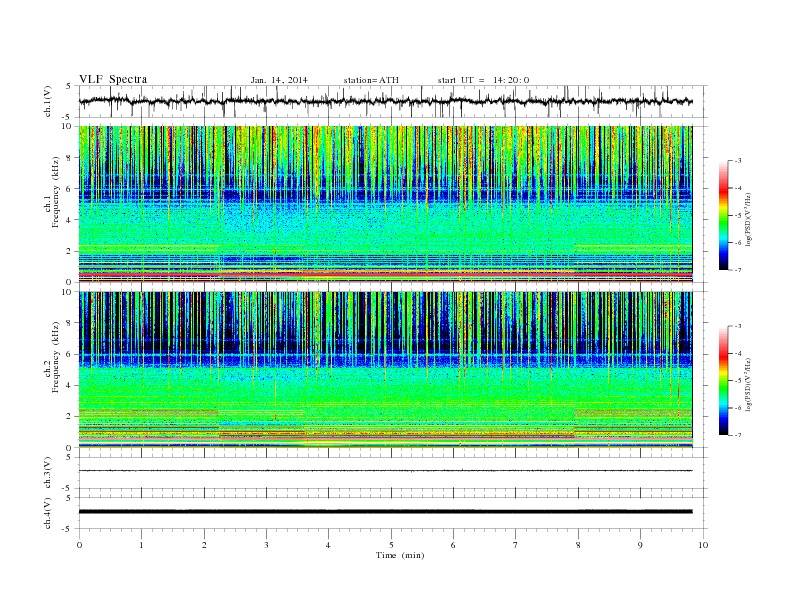Image resolution: width=792 pixels, height=612 pixels.
Task: Click the time axis tick label '7'
Action: click(x=515, y=545)
